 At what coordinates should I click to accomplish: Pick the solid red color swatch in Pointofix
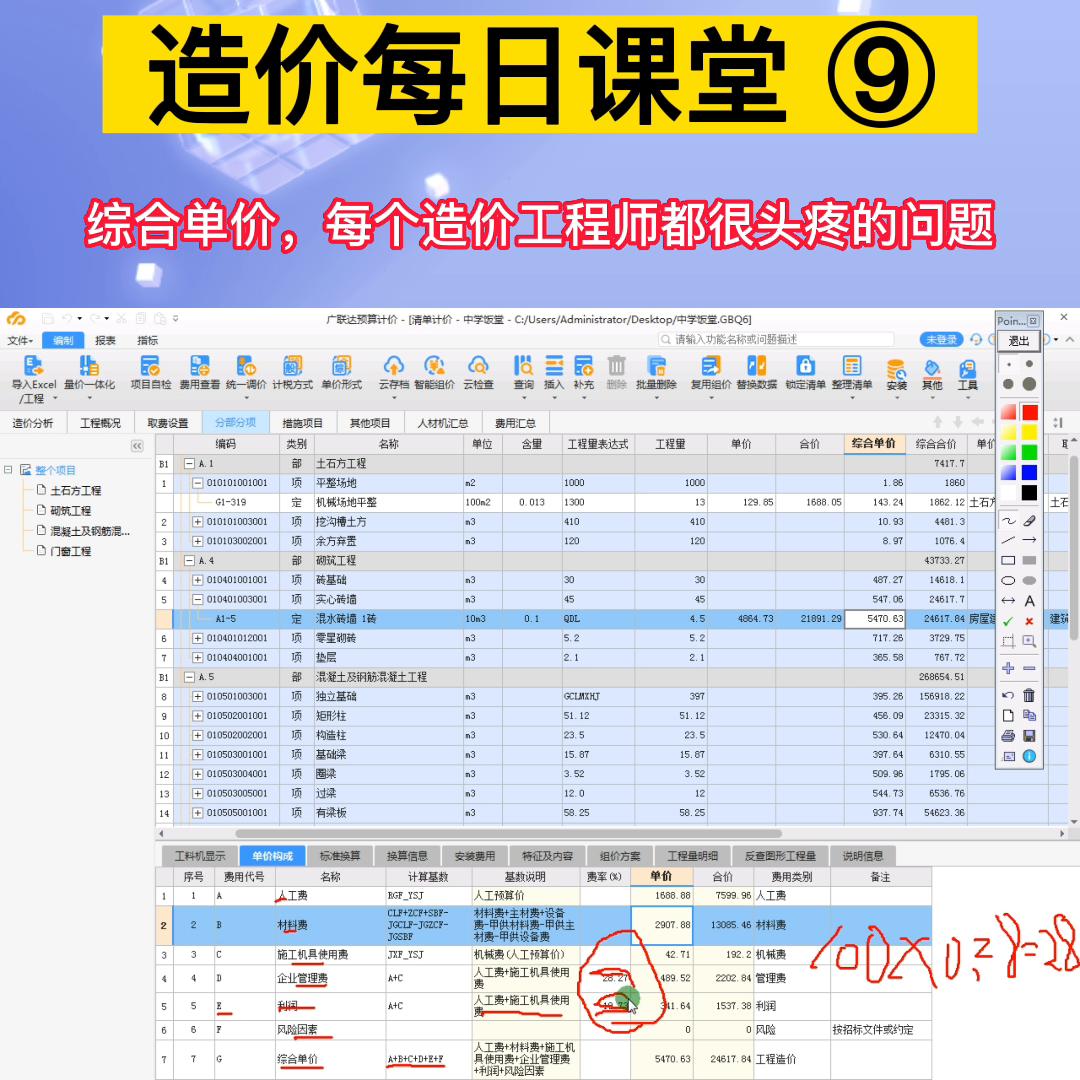tap(1030, 412)
